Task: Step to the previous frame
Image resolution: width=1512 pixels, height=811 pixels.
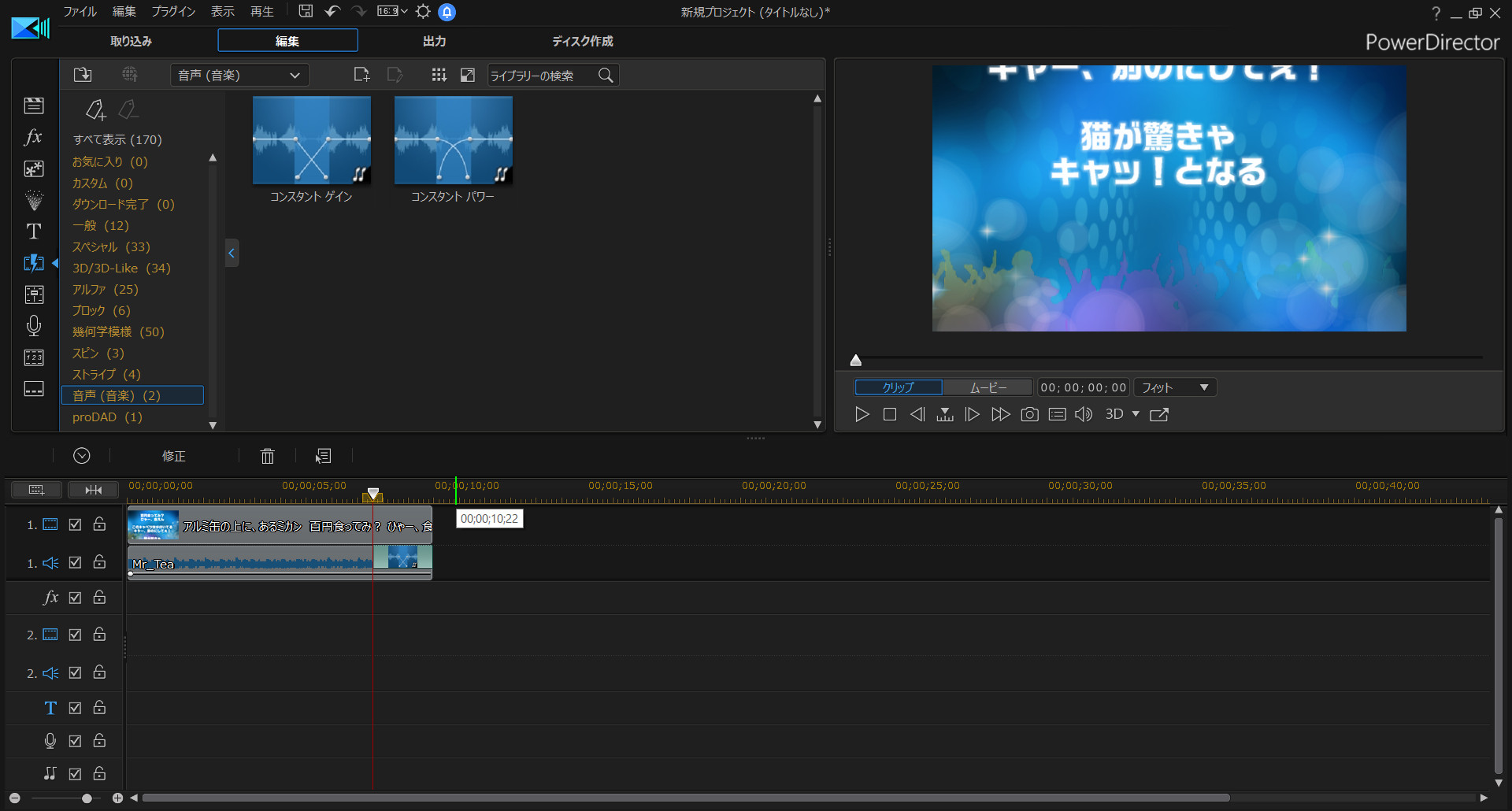Action: (x=917, y=414)
